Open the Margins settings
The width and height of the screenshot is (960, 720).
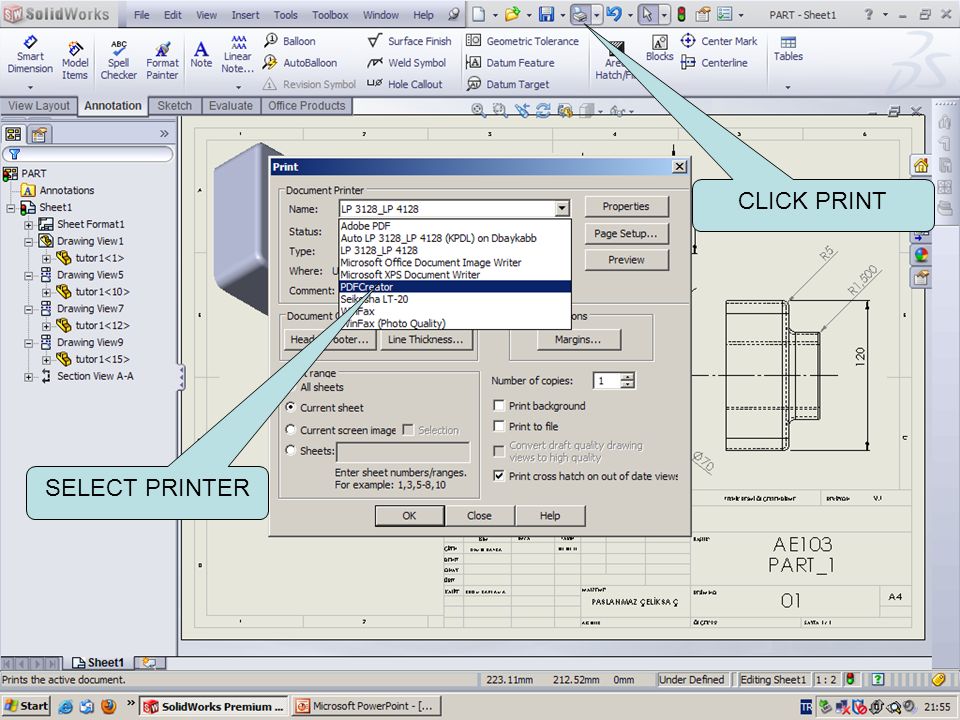(579, 339)
